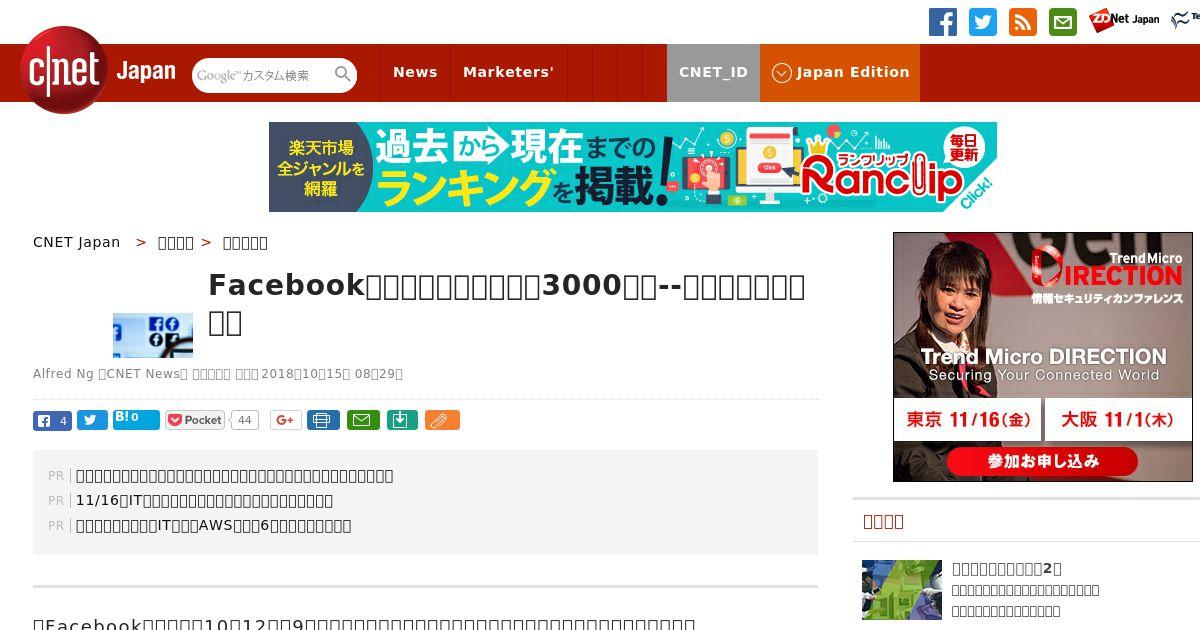
Task: Print the article with printer icon
Action: (322, 420)
